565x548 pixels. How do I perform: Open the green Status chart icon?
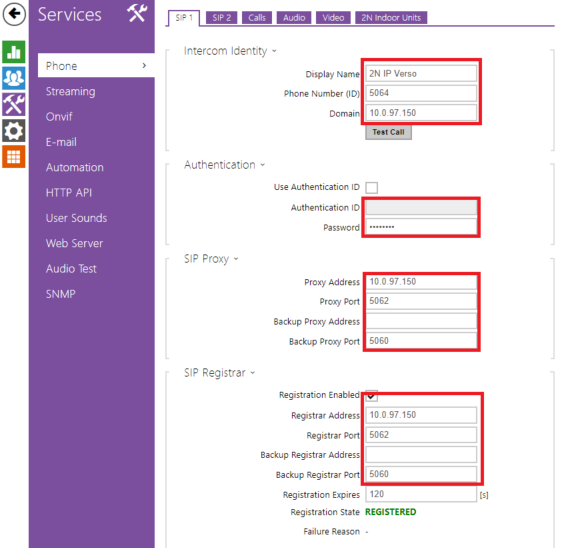[14, 52]
